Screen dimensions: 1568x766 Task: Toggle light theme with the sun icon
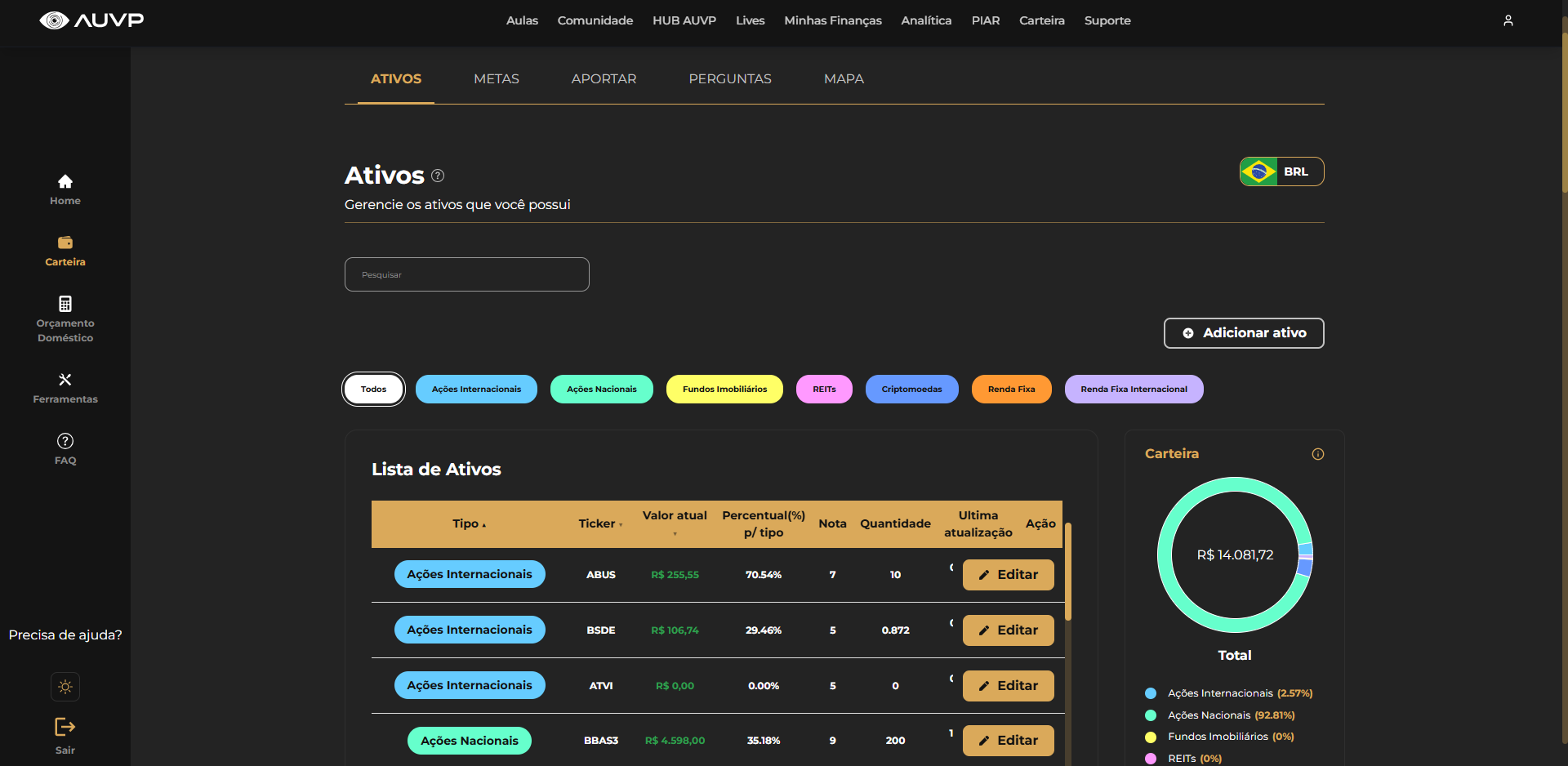coord(65,687)
